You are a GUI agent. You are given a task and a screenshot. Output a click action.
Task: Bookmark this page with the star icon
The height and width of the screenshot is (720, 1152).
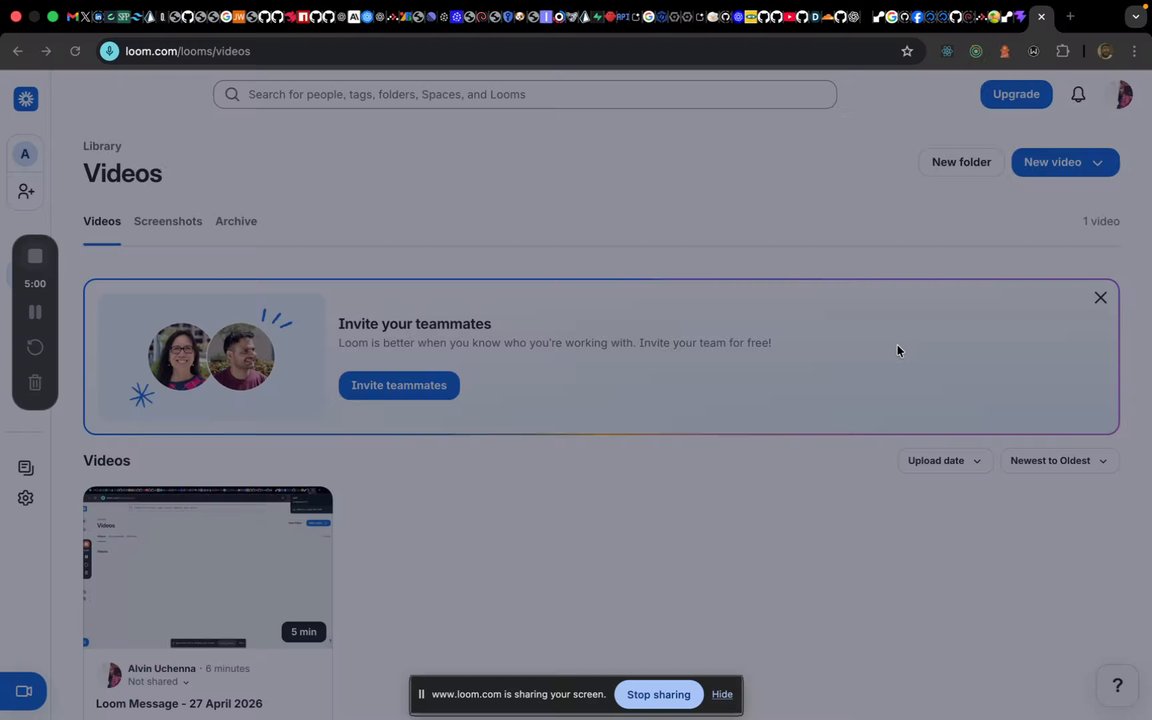[907, 51]
